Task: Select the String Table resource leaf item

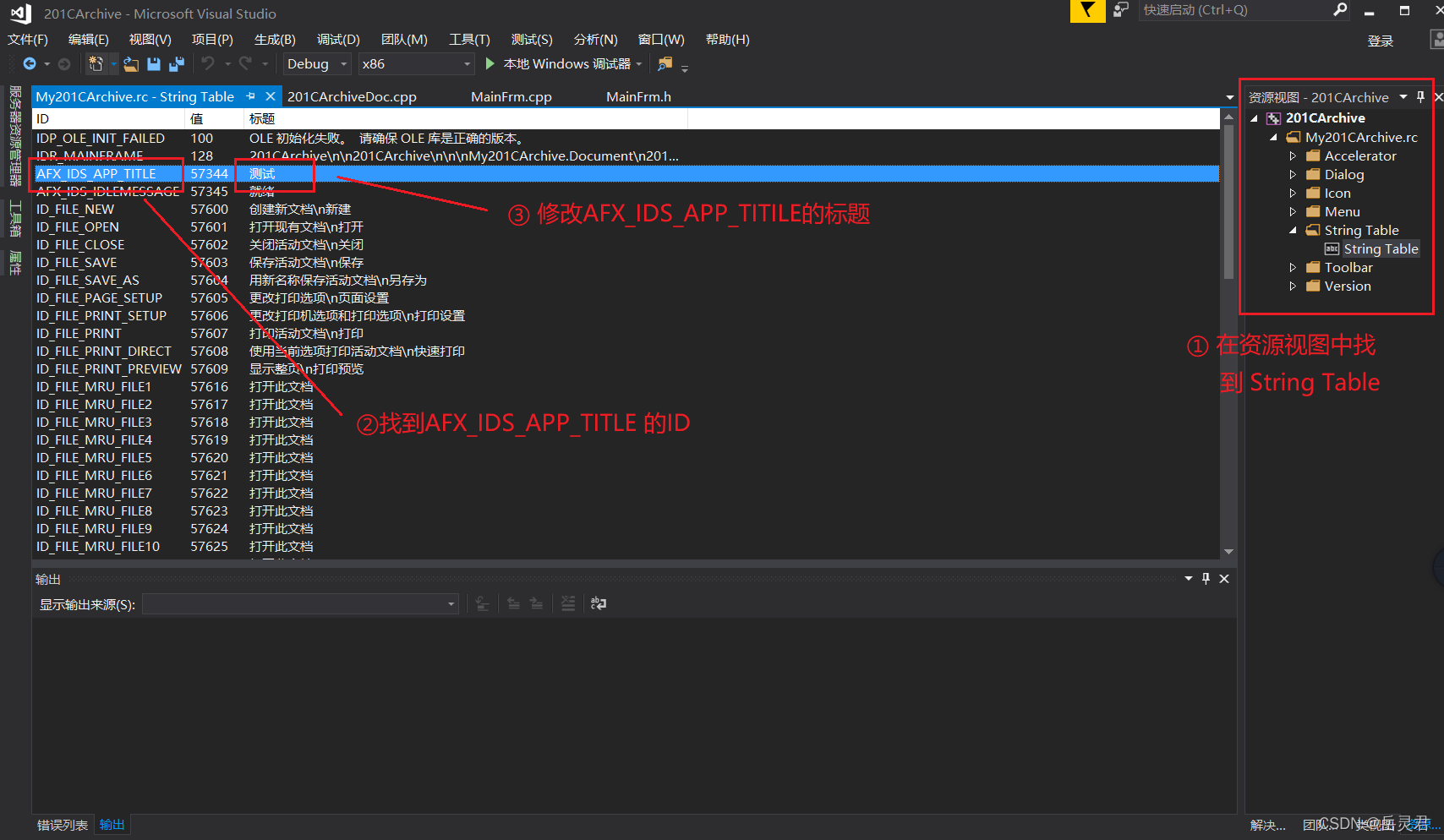Action: [x=1381, y=249]
